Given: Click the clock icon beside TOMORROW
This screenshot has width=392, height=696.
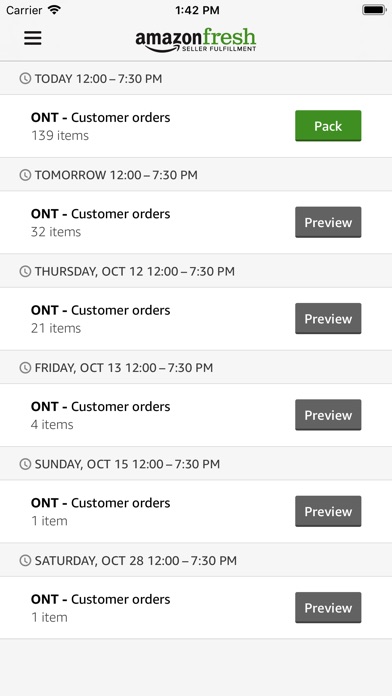Looking at the screenshot, I should point(25,175).
